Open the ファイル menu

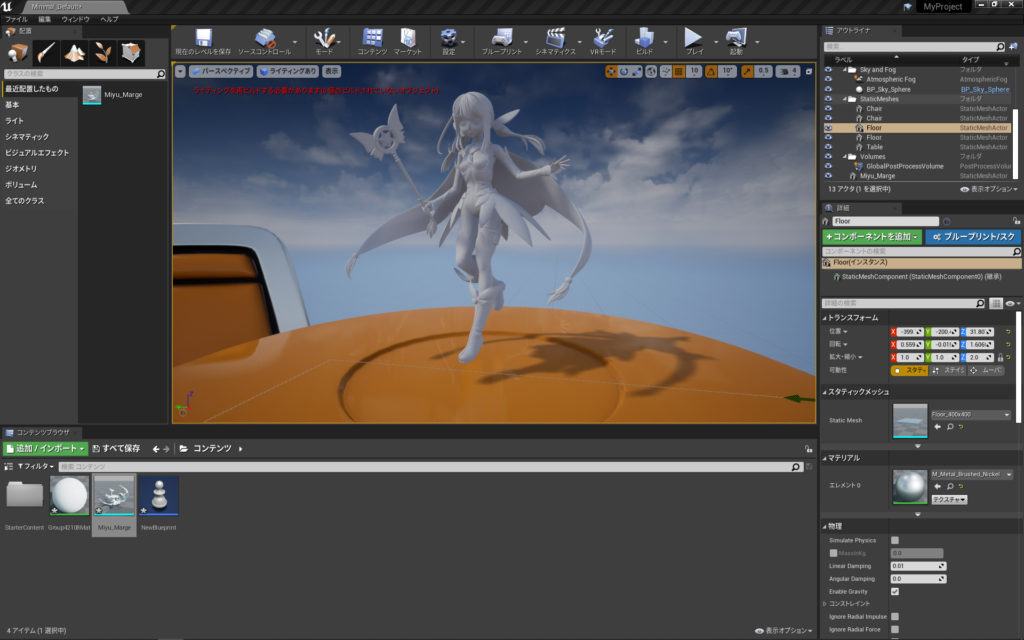pyautogui.click(x=16, y=19)
